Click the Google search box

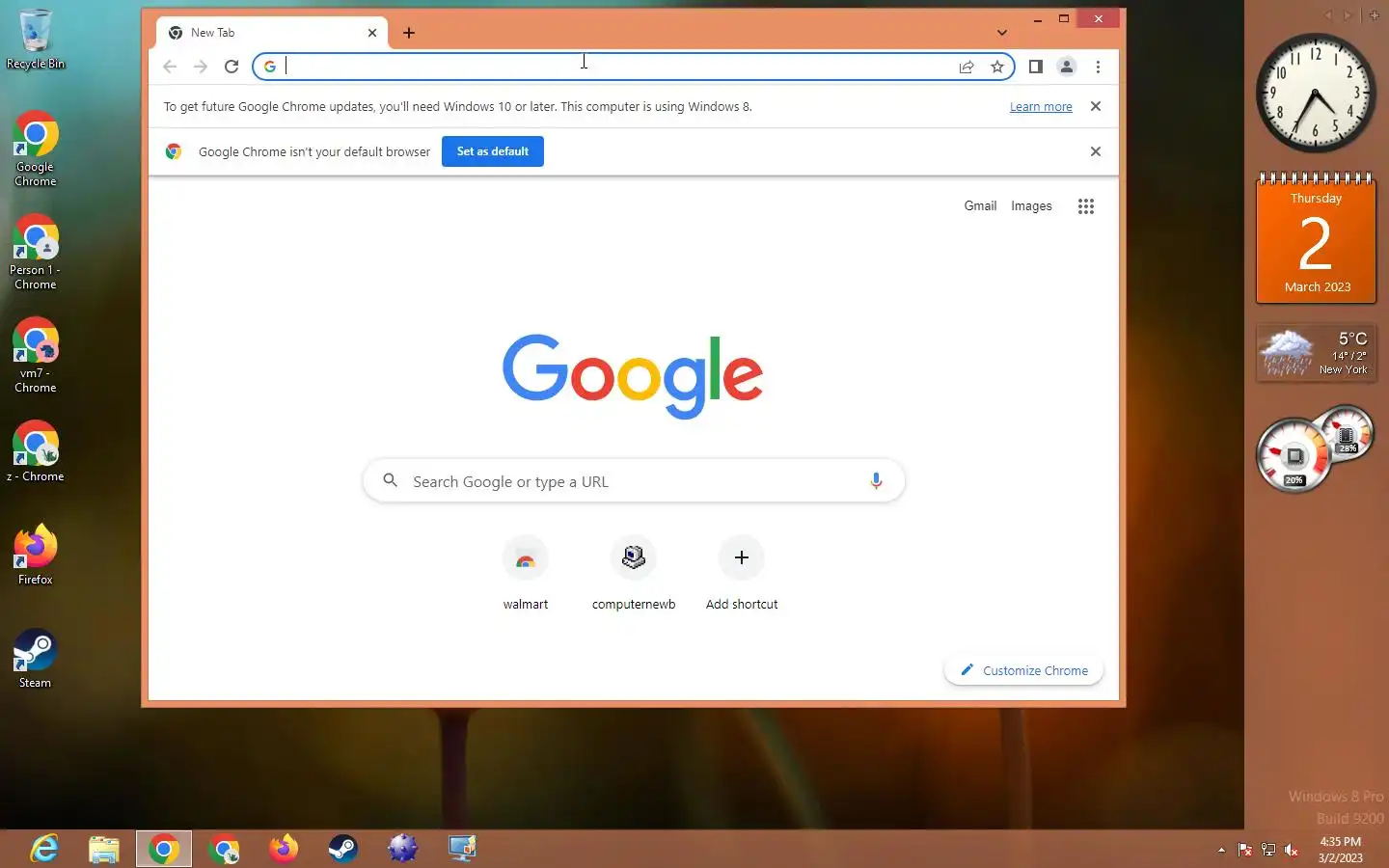point(634,481)
